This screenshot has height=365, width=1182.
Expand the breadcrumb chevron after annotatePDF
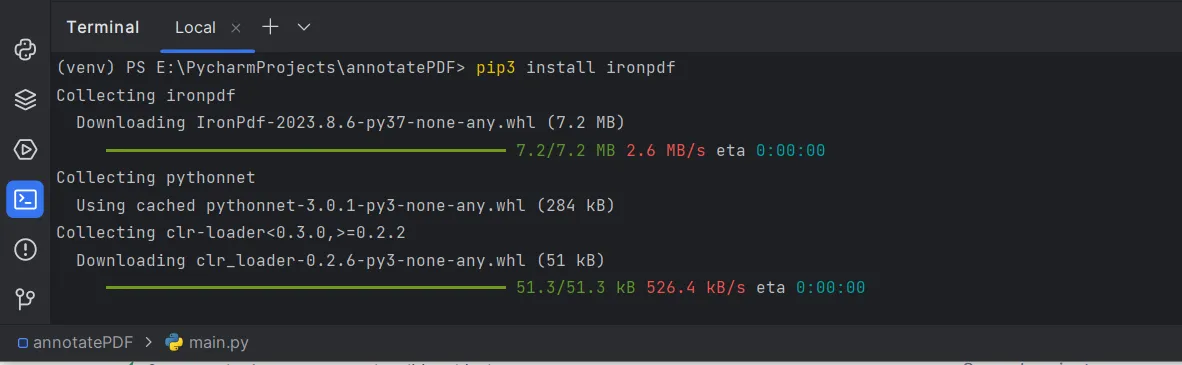point(148,342)
